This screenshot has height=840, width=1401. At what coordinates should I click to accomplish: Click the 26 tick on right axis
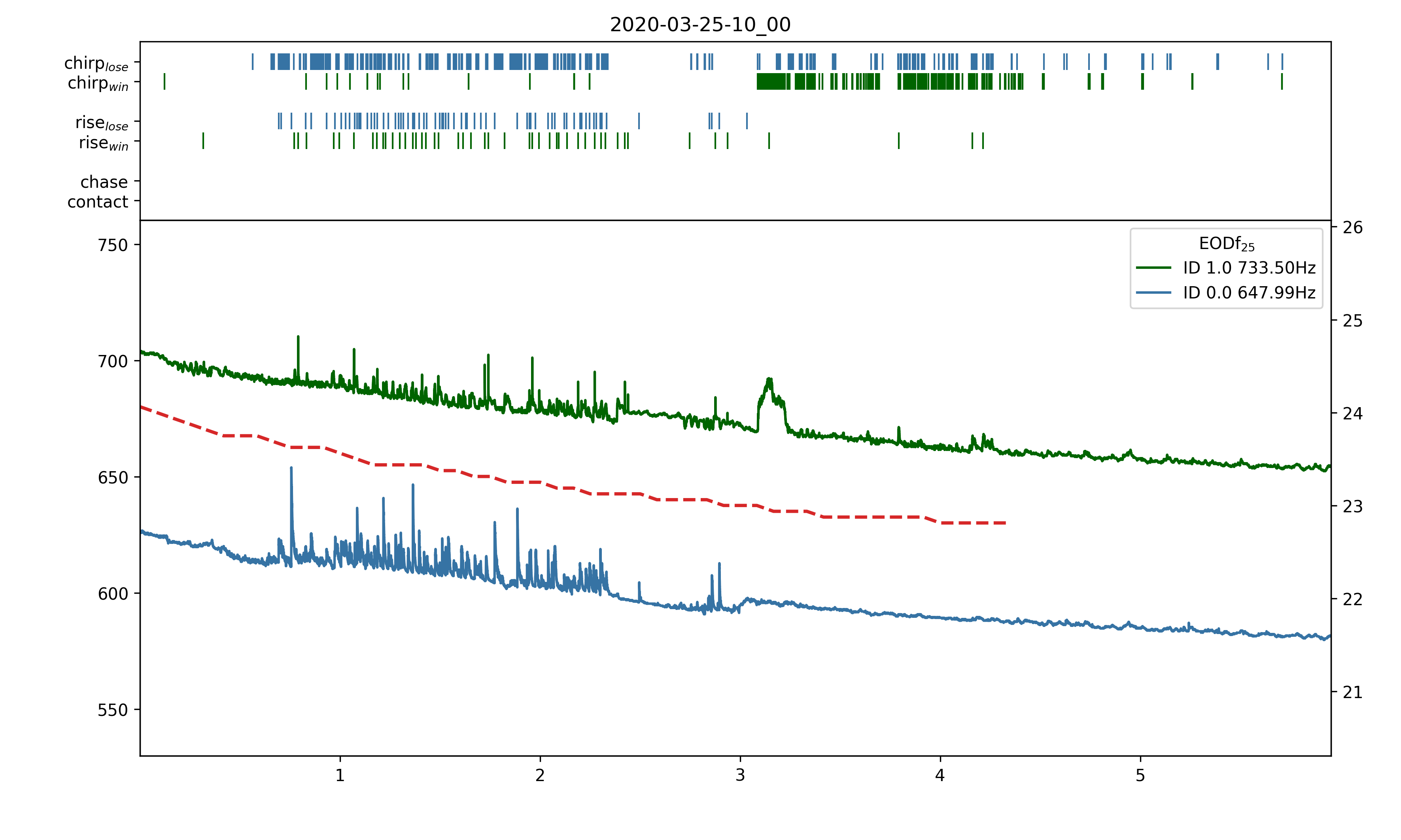[x=1352, y=228]
